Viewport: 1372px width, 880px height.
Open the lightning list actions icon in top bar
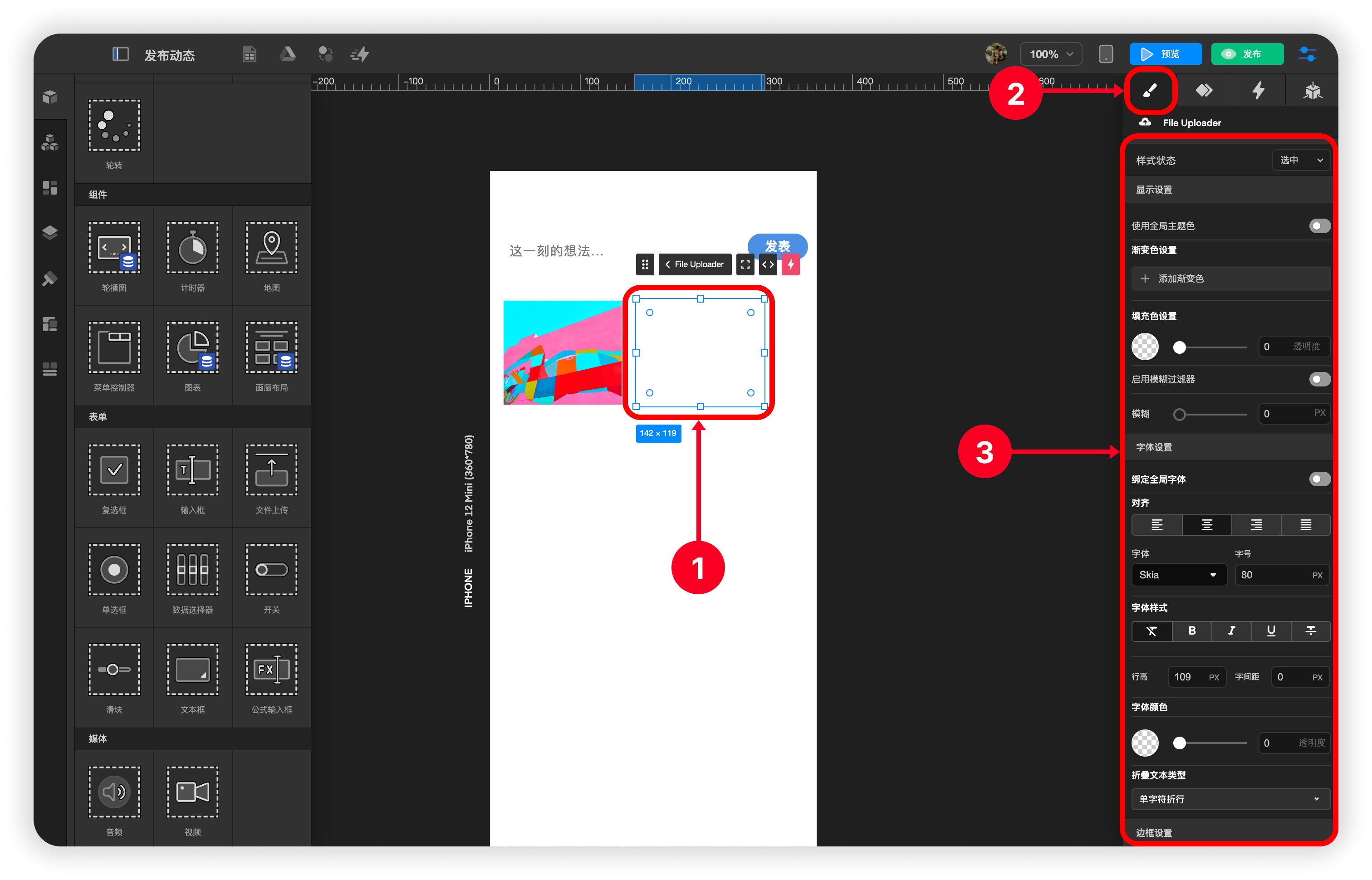(x=359, y=54)
